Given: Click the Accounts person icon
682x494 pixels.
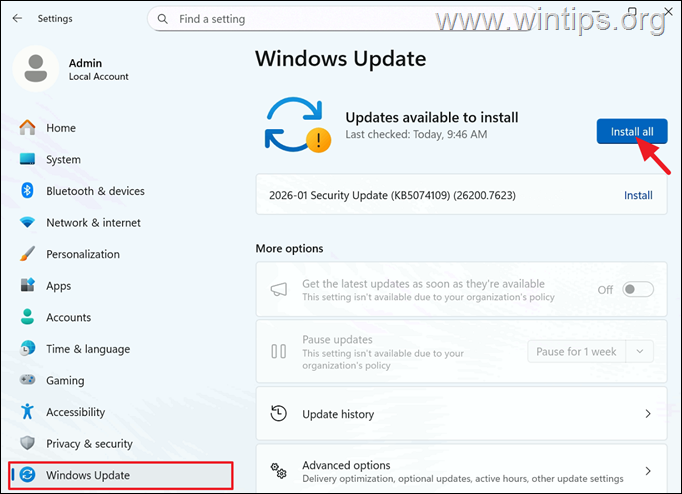Looking at the screenshot, I should pyautogui.click(x=27, y=317).
